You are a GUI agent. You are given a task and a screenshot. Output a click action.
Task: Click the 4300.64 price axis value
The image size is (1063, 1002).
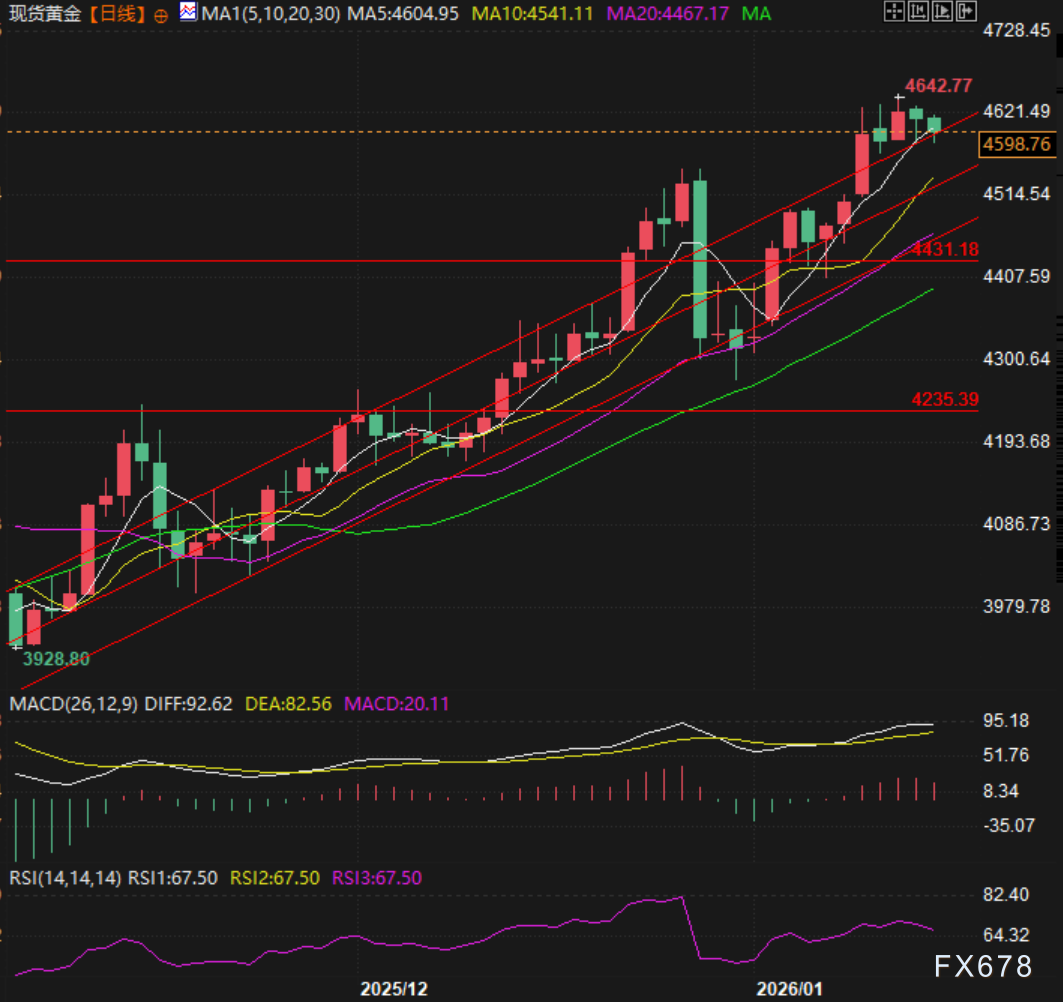point(1016,359)
